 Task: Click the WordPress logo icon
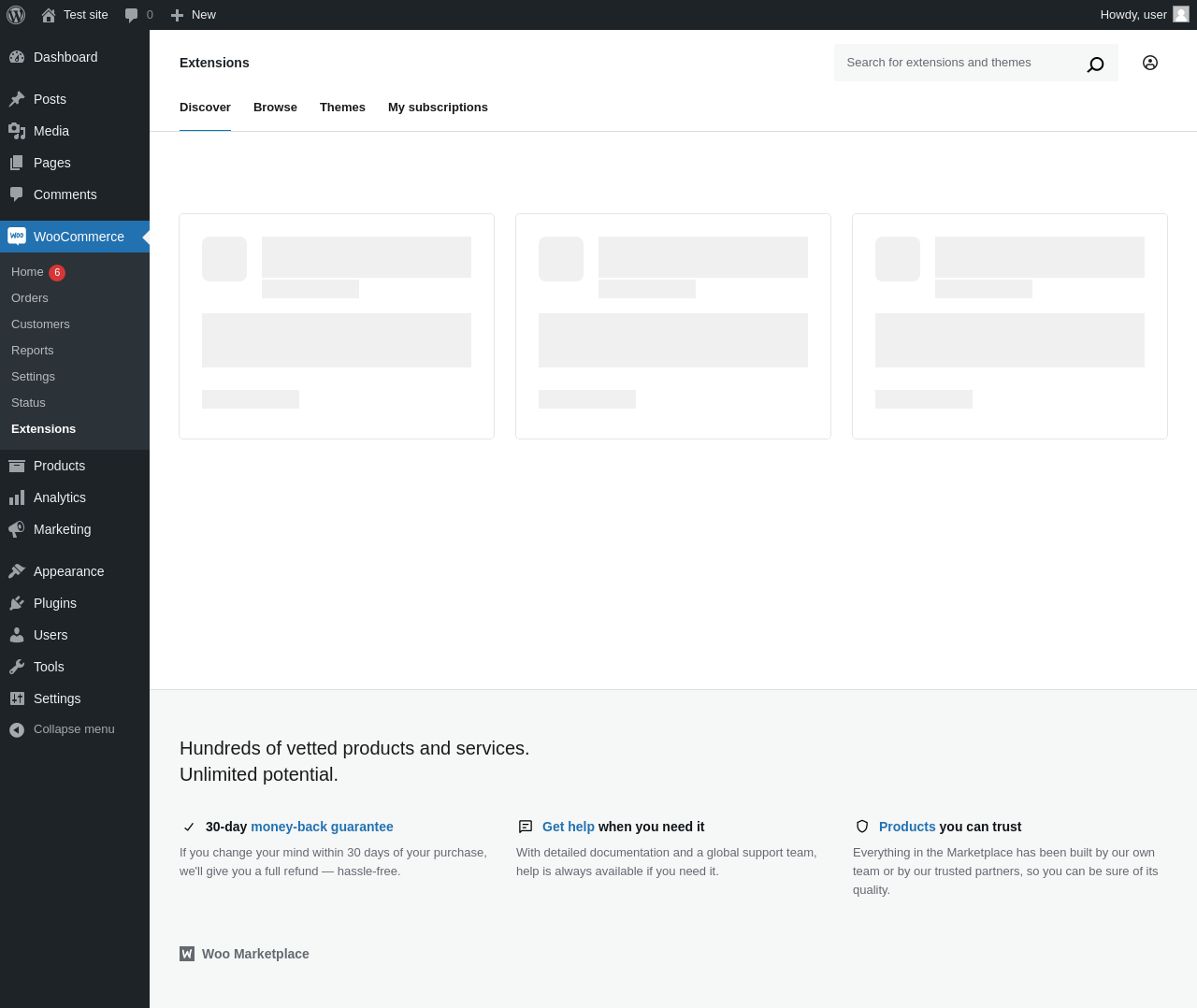pyautogui.click(x=16, y=15)
